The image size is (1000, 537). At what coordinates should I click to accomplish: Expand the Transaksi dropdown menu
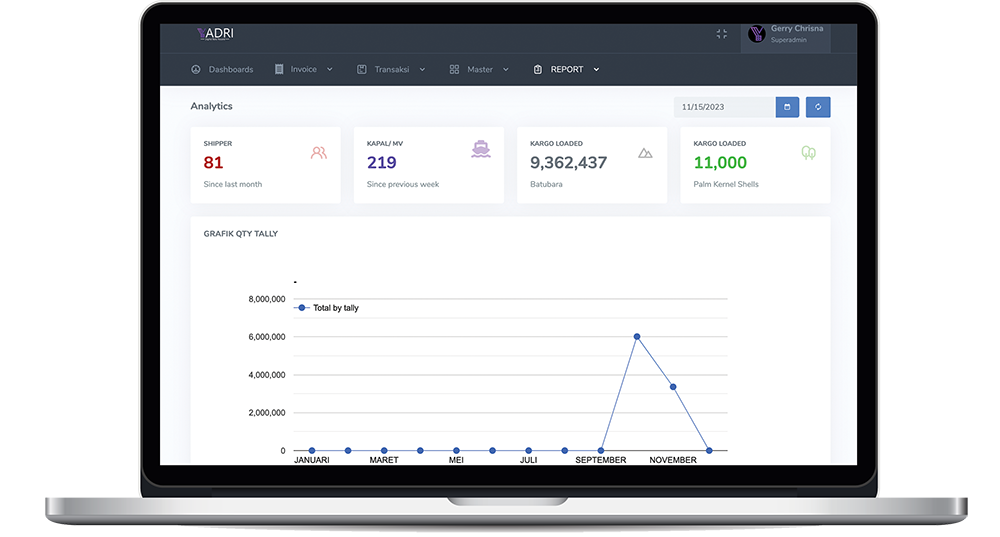(391, 70)
